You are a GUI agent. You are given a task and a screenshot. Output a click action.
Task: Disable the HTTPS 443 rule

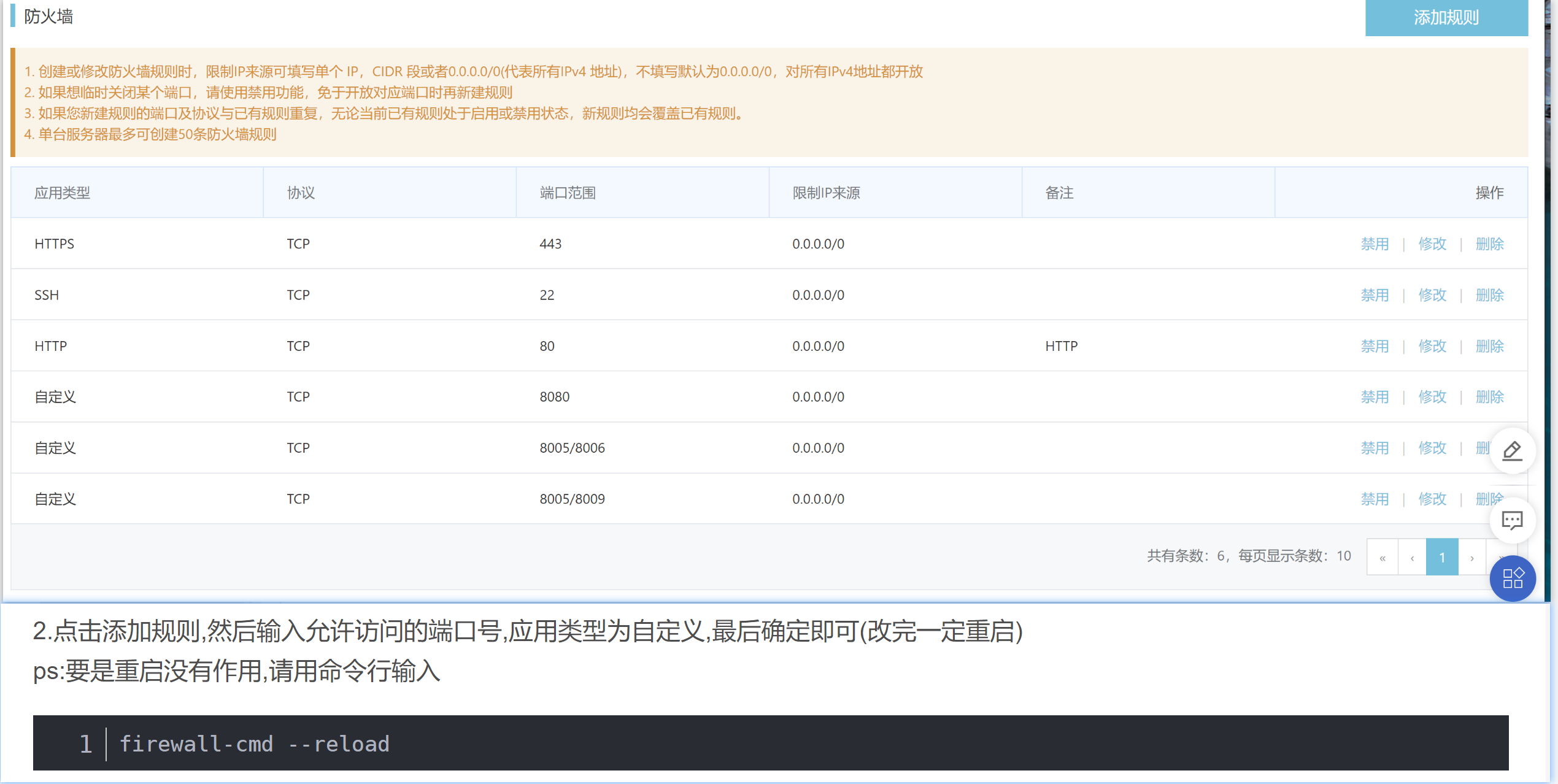(x=1375, y=244)
